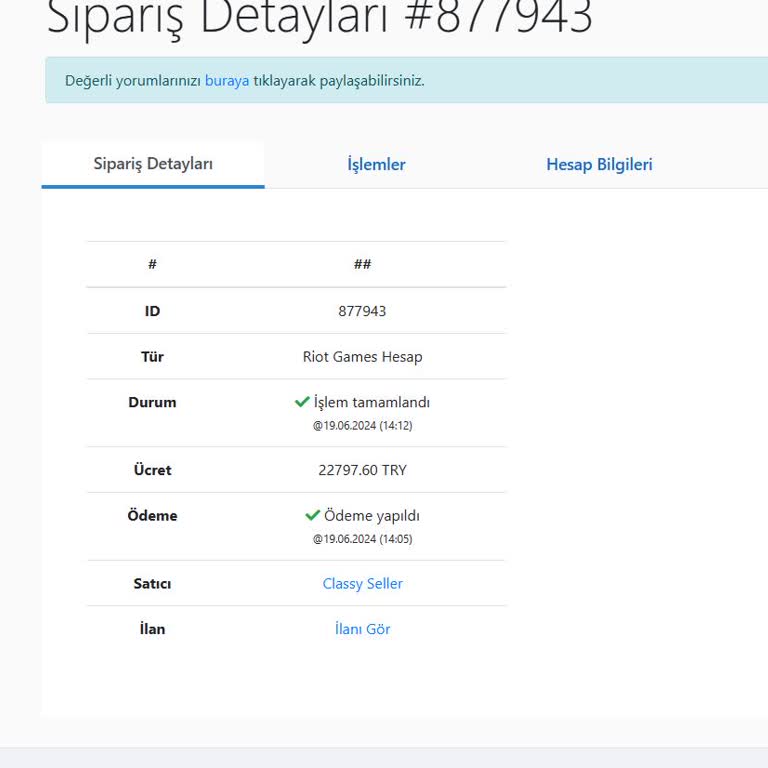Open the Classy Seller profile link
This screenshot has width=768, height=768.
pos(362,584)
